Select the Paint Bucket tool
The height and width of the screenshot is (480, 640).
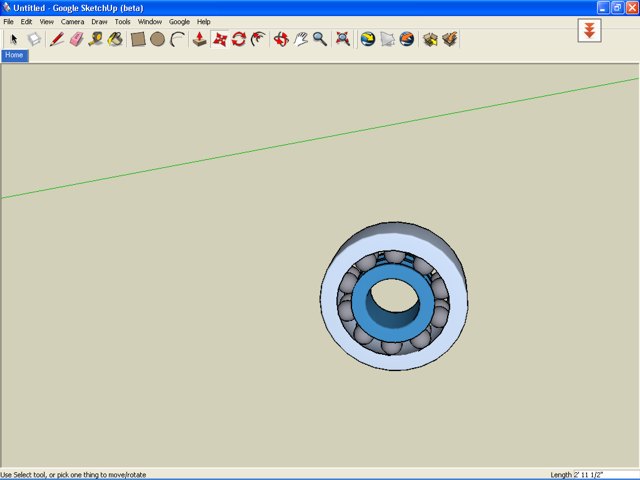(x=116, y=39)
